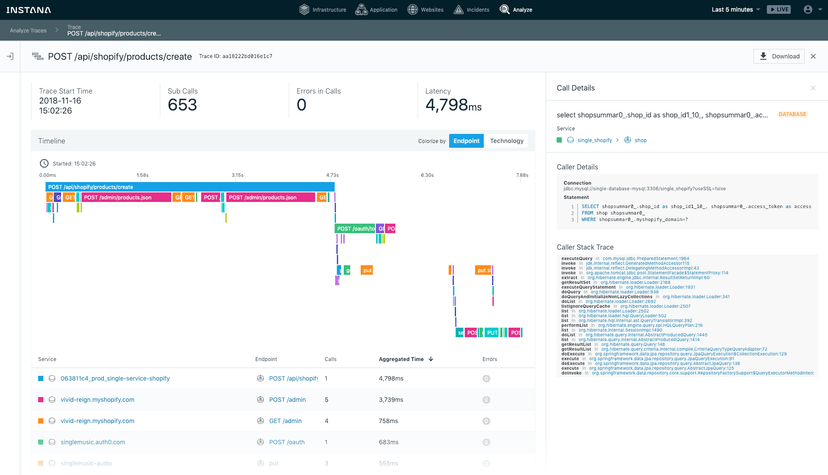
Task: Open the vivid-reign.myshopify.com link in GET /admin row
Action: [97, 421]
